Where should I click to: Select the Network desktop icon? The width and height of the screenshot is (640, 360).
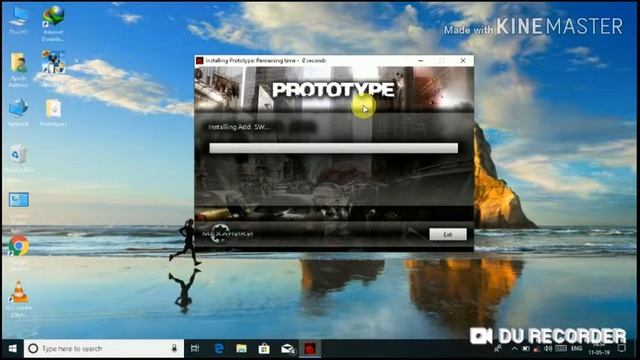pos(18,112)
